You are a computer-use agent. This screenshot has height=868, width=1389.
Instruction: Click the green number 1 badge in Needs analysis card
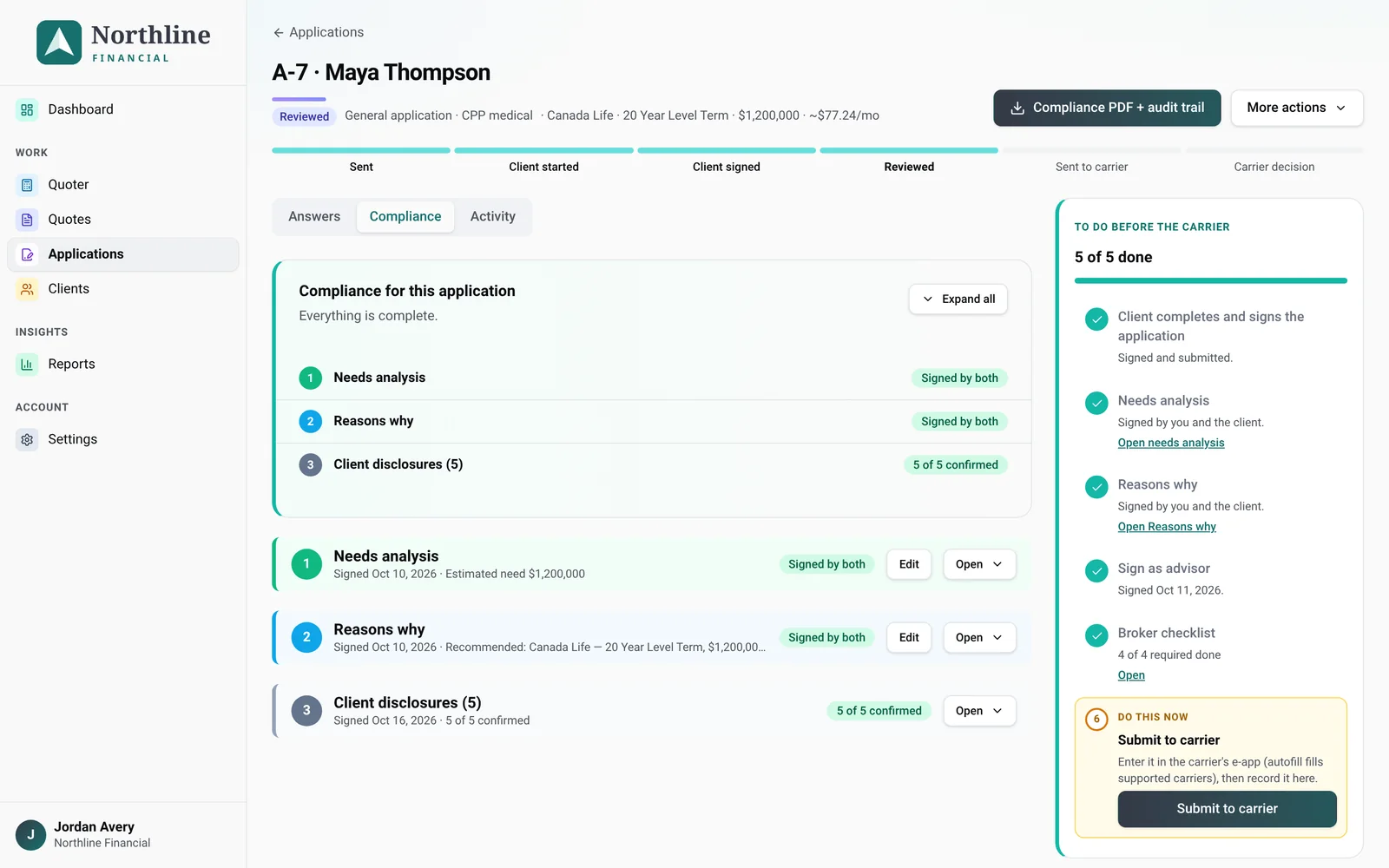point(306,564)
